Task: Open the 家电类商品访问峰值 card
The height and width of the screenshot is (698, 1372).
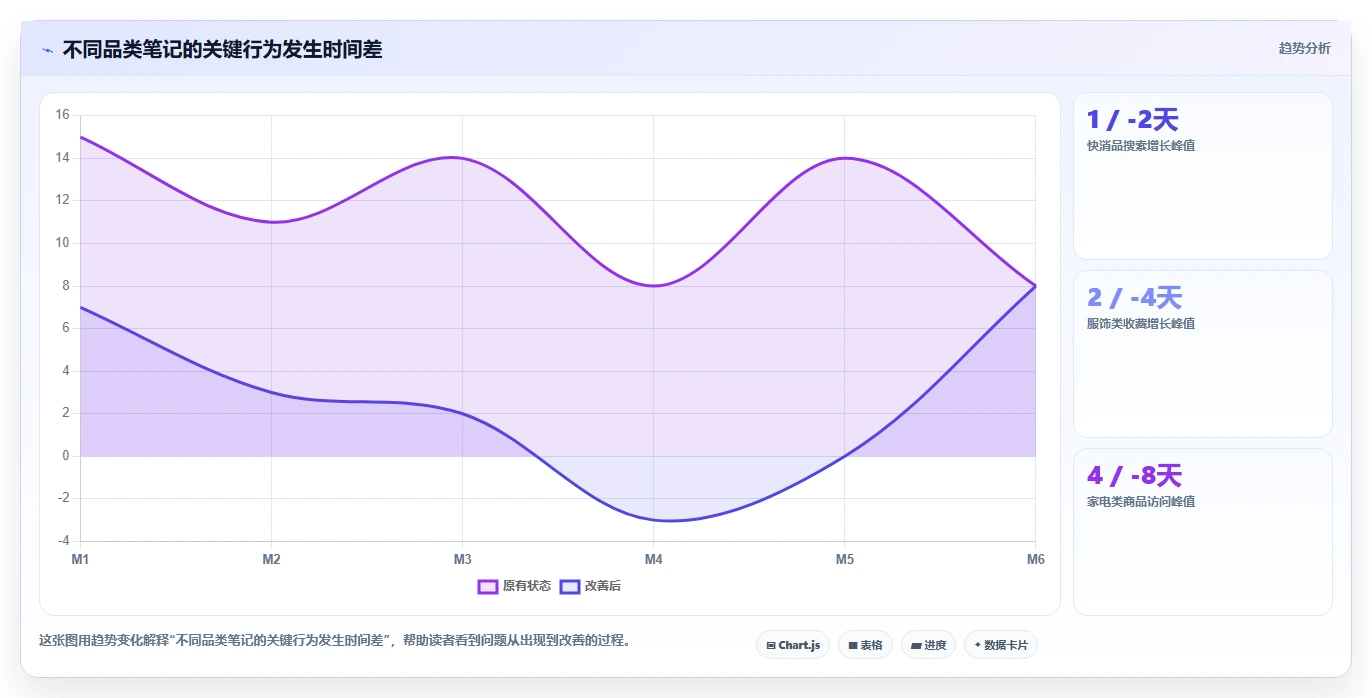Action: coord(1203,532)
